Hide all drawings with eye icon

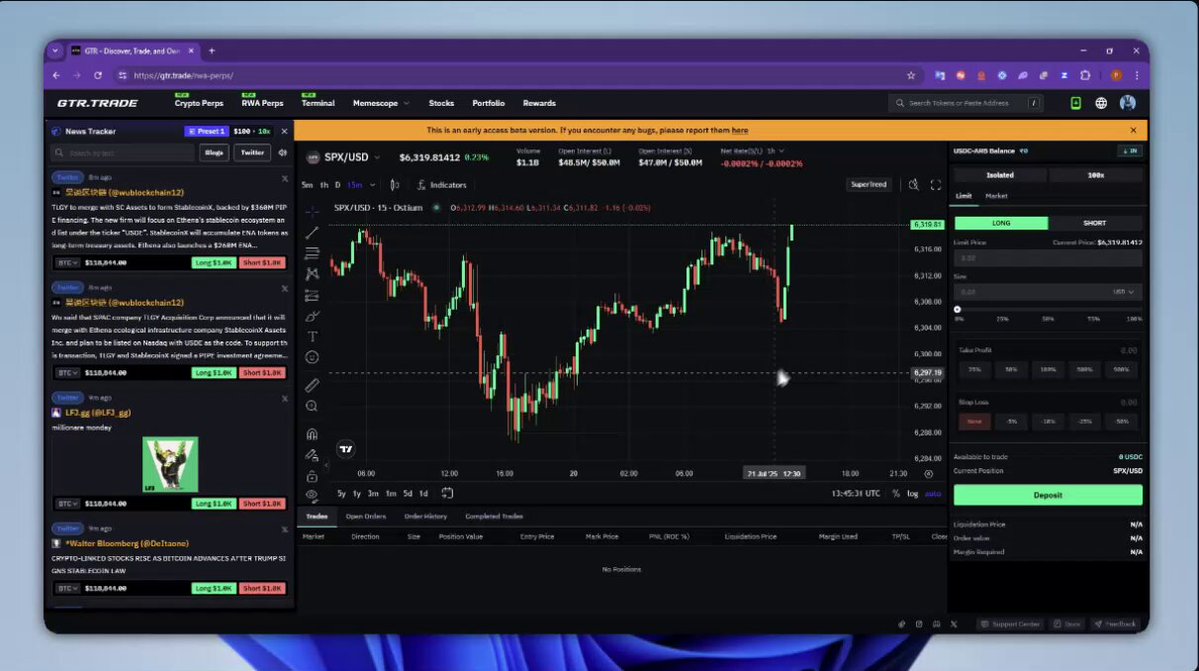[312, 494]
